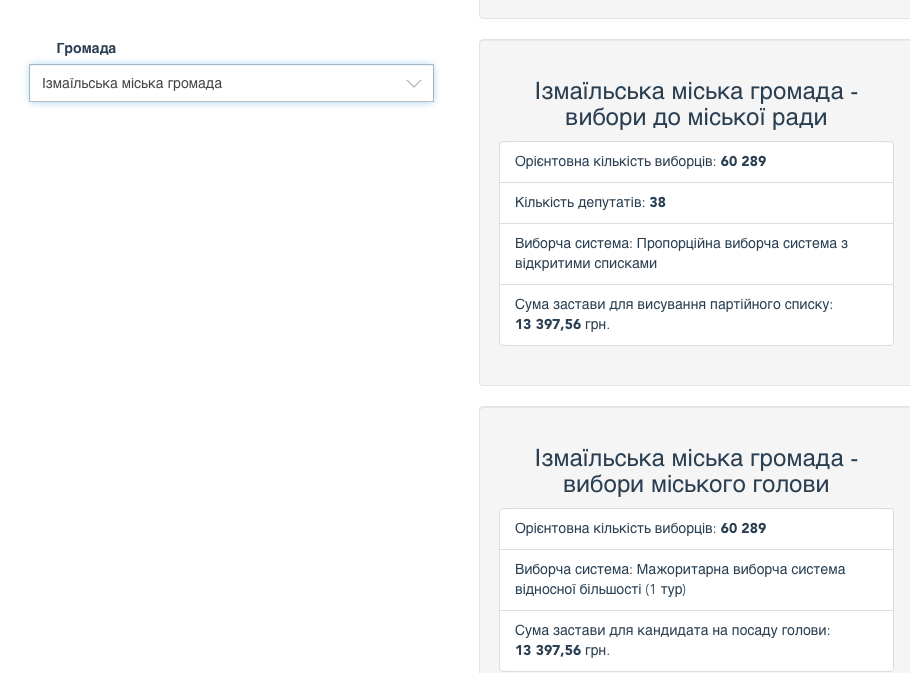This screenshot has height=673, width=910.
Task: Select the Мажоритарна виборча система row
Action: pyautogui.click(x=696, y=580)
